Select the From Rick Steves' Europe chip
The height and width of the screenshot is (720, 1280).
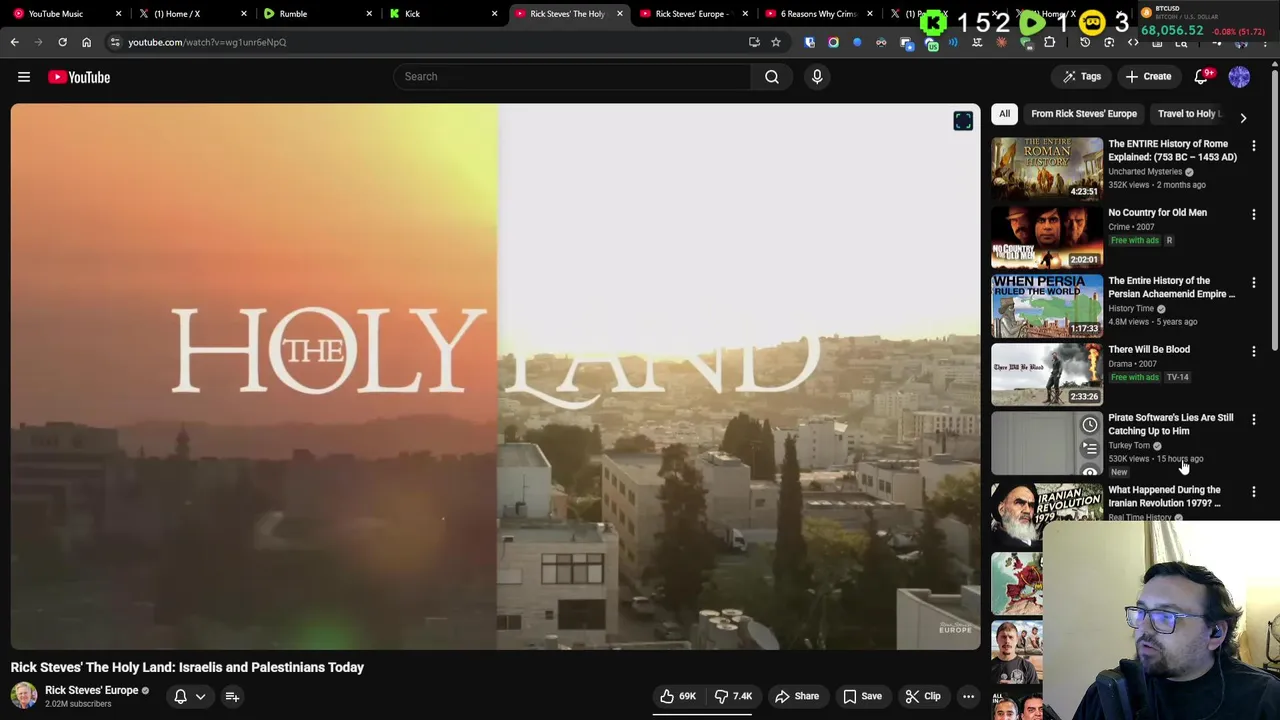(x=1084, y=114)
